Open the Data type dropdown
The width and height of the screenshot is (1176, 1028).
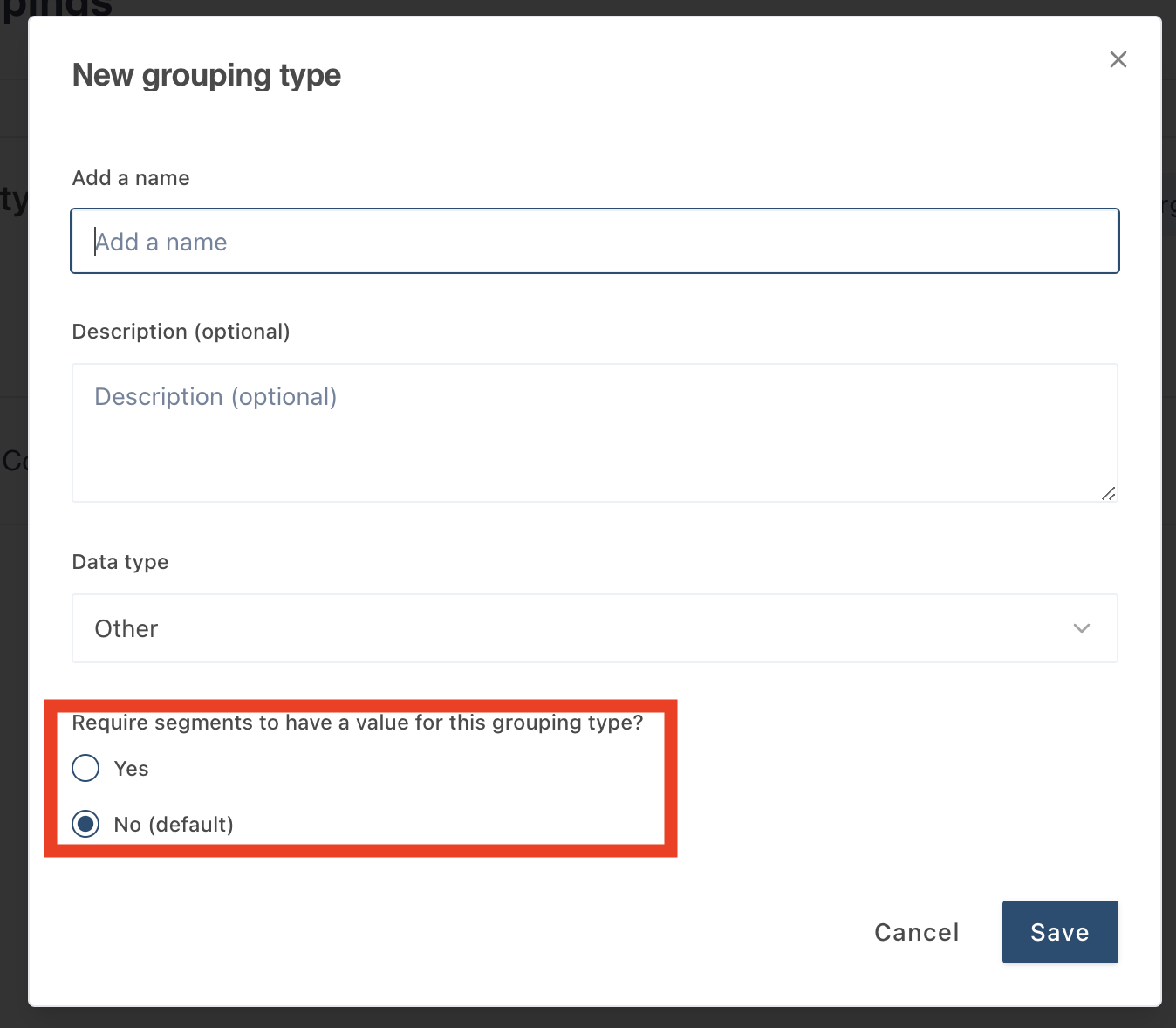pyautogui.click(x=594, y=628)
